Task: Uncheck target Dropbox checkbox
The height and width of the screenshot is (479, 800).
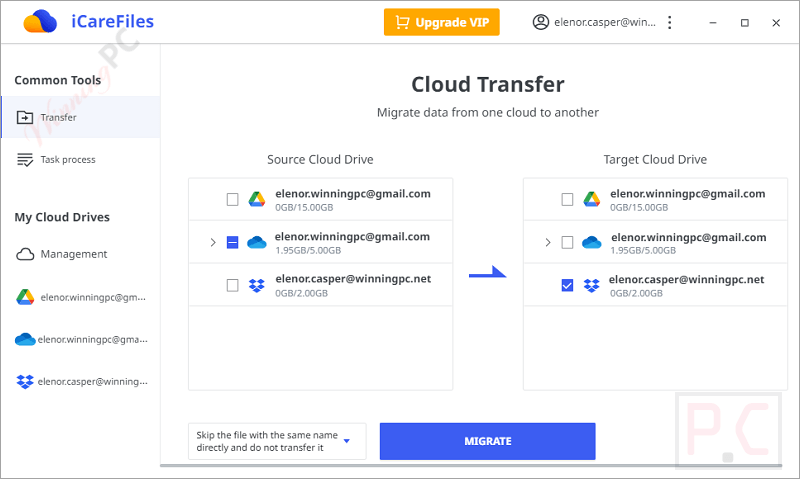Action: click(x=567, y=285)
